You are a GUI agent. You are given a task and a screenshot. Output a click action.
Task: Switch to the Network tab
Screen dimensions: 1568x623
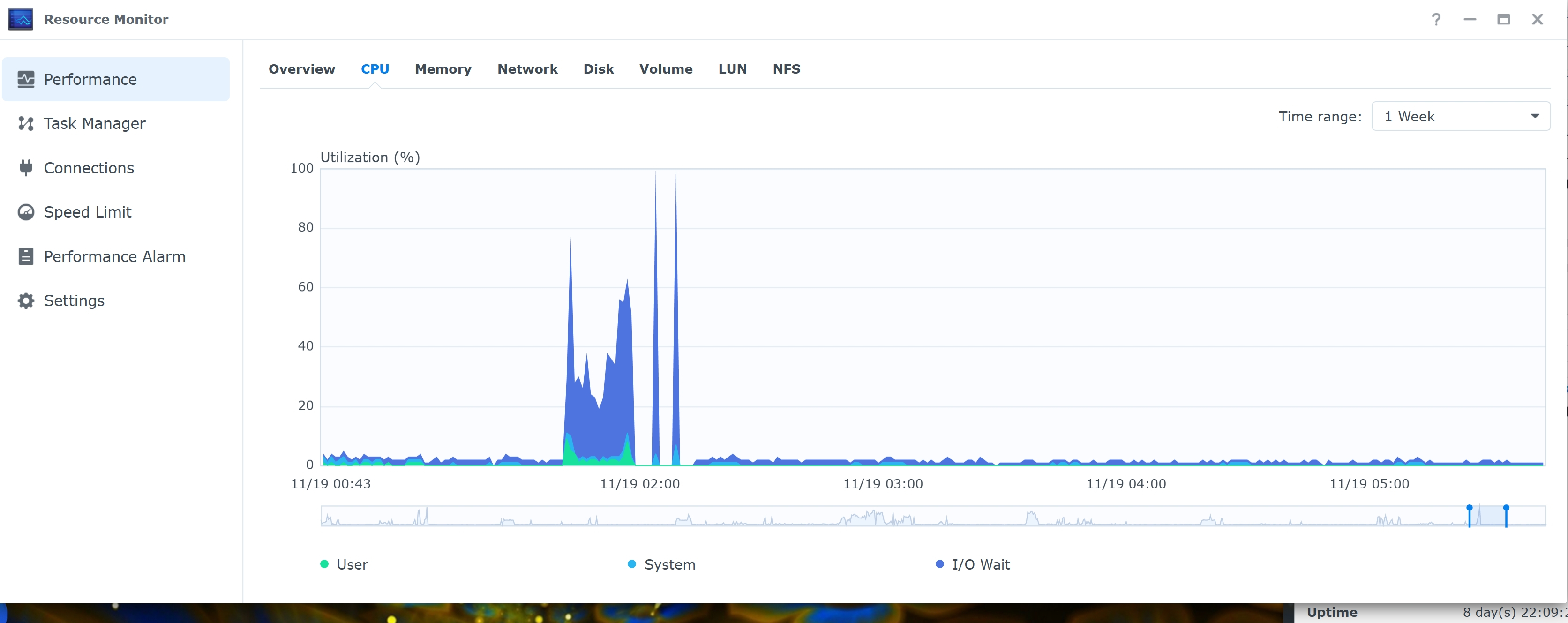click(x=527, y=69)
